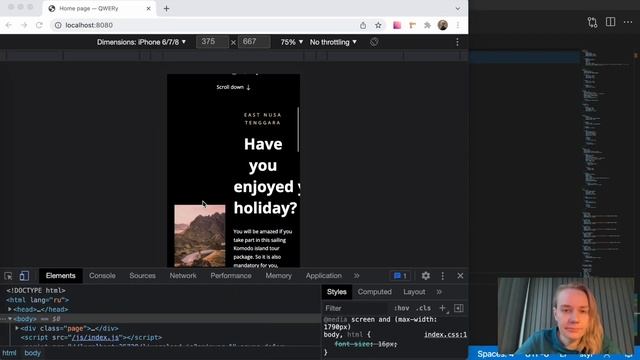This screenshot has width=640, height=360.
Task: Switch to the Performance tab
Action: [231, 276]
